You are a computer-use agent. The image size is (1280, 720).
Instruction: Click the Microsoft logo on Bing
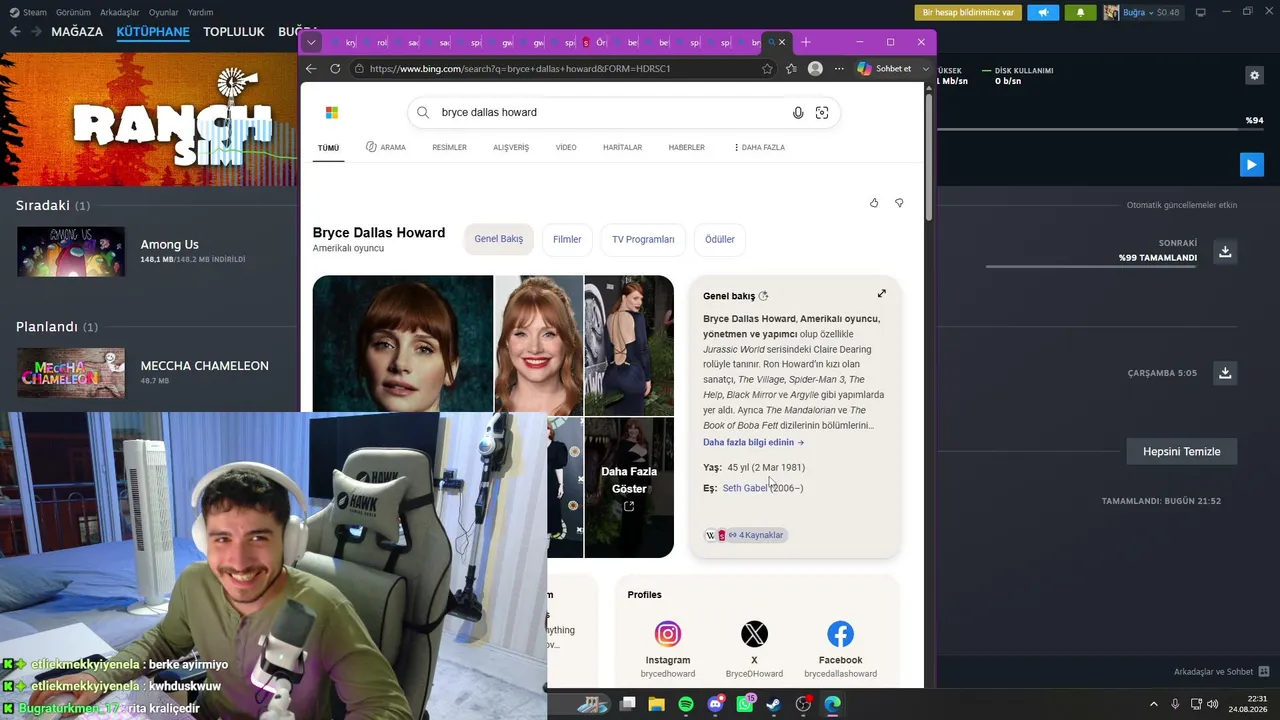pyautogui.click(x=332, y=112)
